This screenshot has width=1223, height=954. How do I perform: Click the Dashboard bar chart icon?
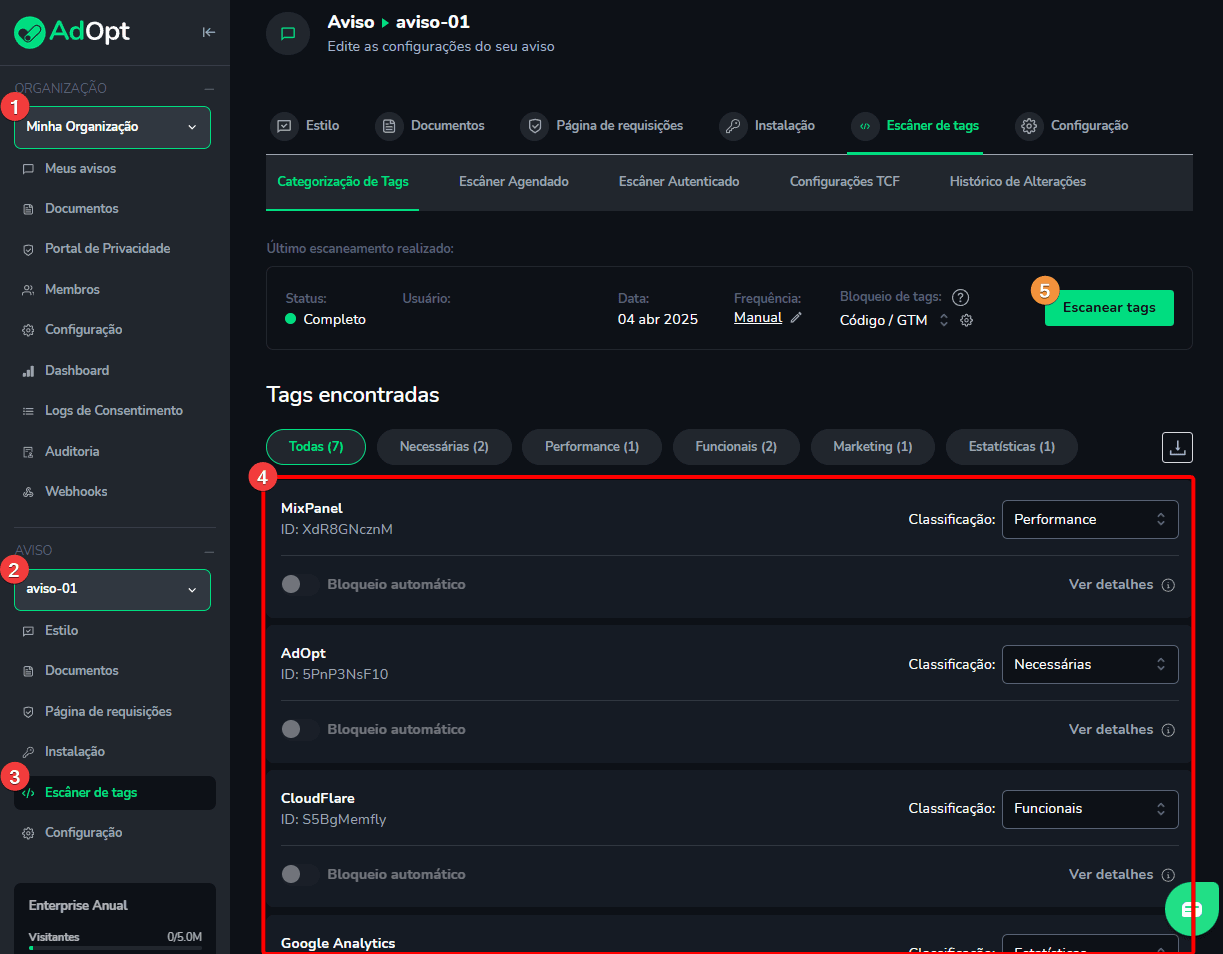coord(28,371)
